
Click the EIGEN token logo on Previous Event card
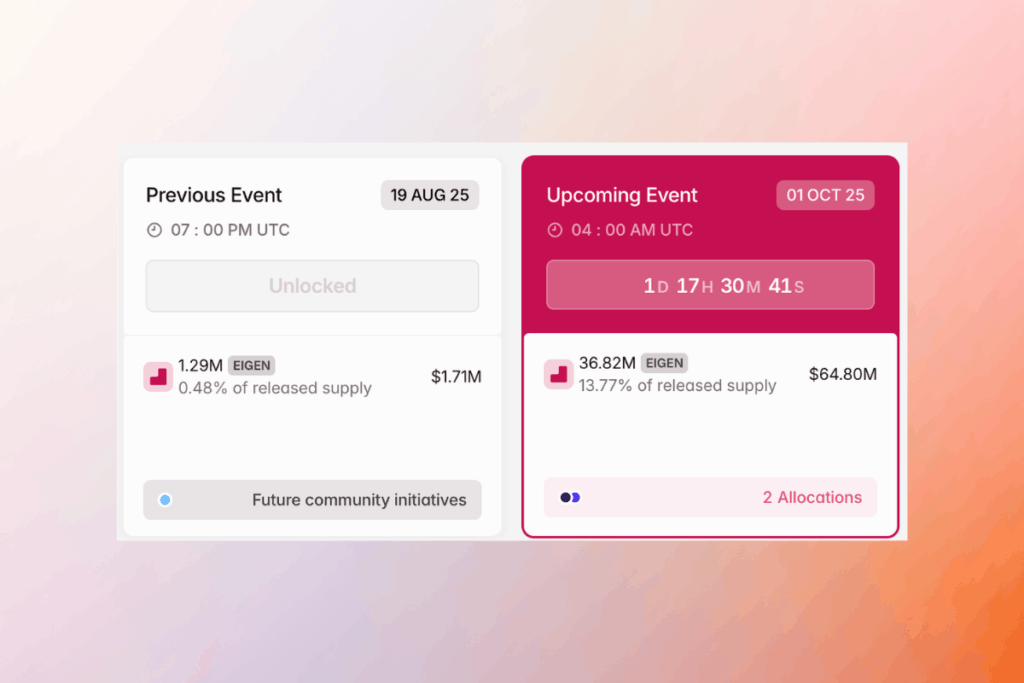tap(157, 377)
